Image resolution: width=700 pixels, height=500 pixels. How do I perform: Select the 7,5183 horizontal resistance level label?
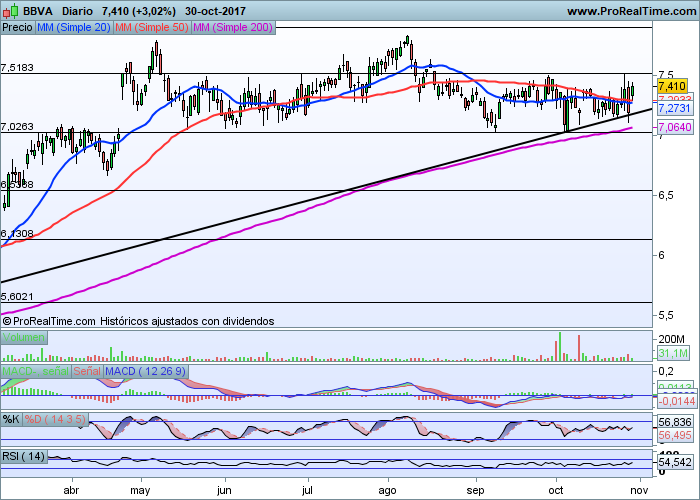pyautogui.click(x=18, y=68)
